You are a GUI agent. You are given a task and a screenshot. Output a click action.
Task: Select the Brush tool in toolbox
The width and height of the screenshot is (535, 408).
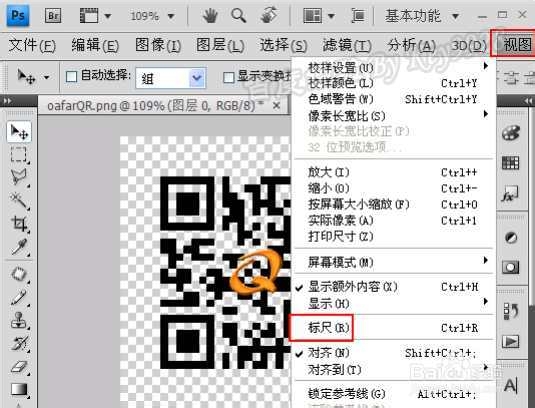(x=19, y=297)
